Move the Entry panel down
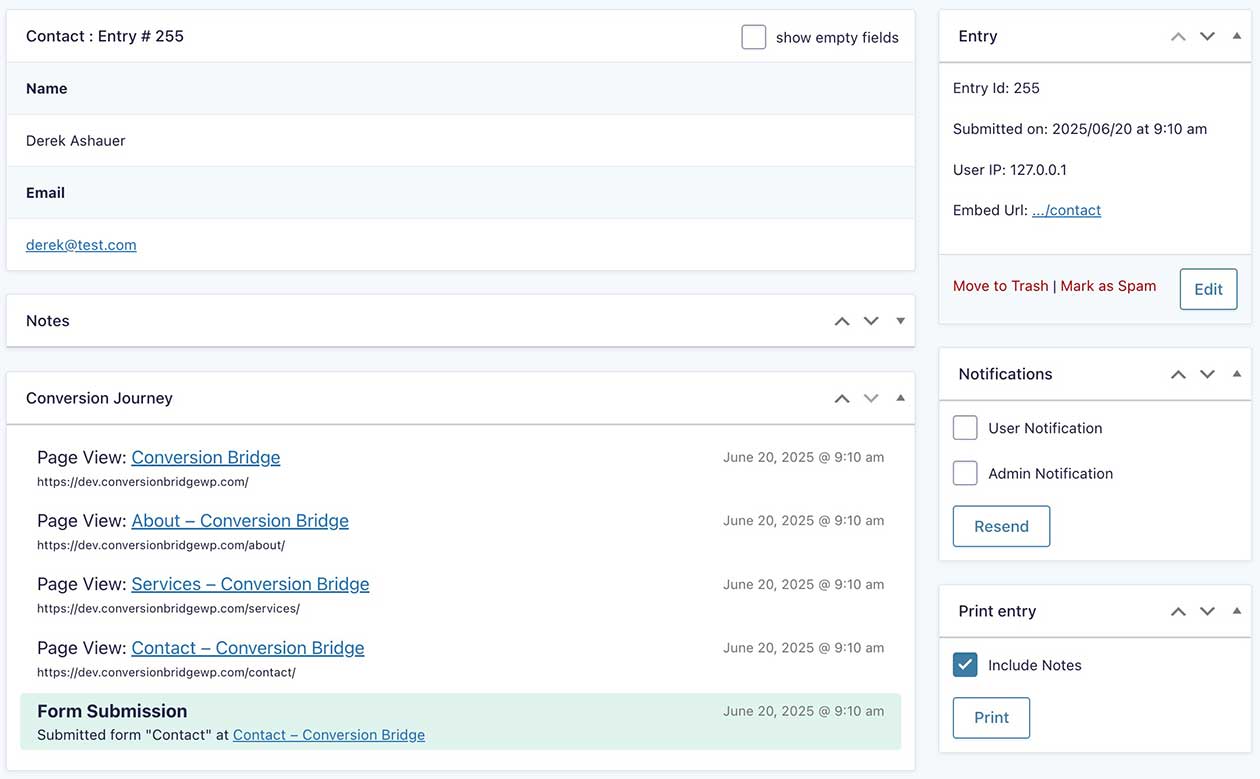 [1207, 36]
